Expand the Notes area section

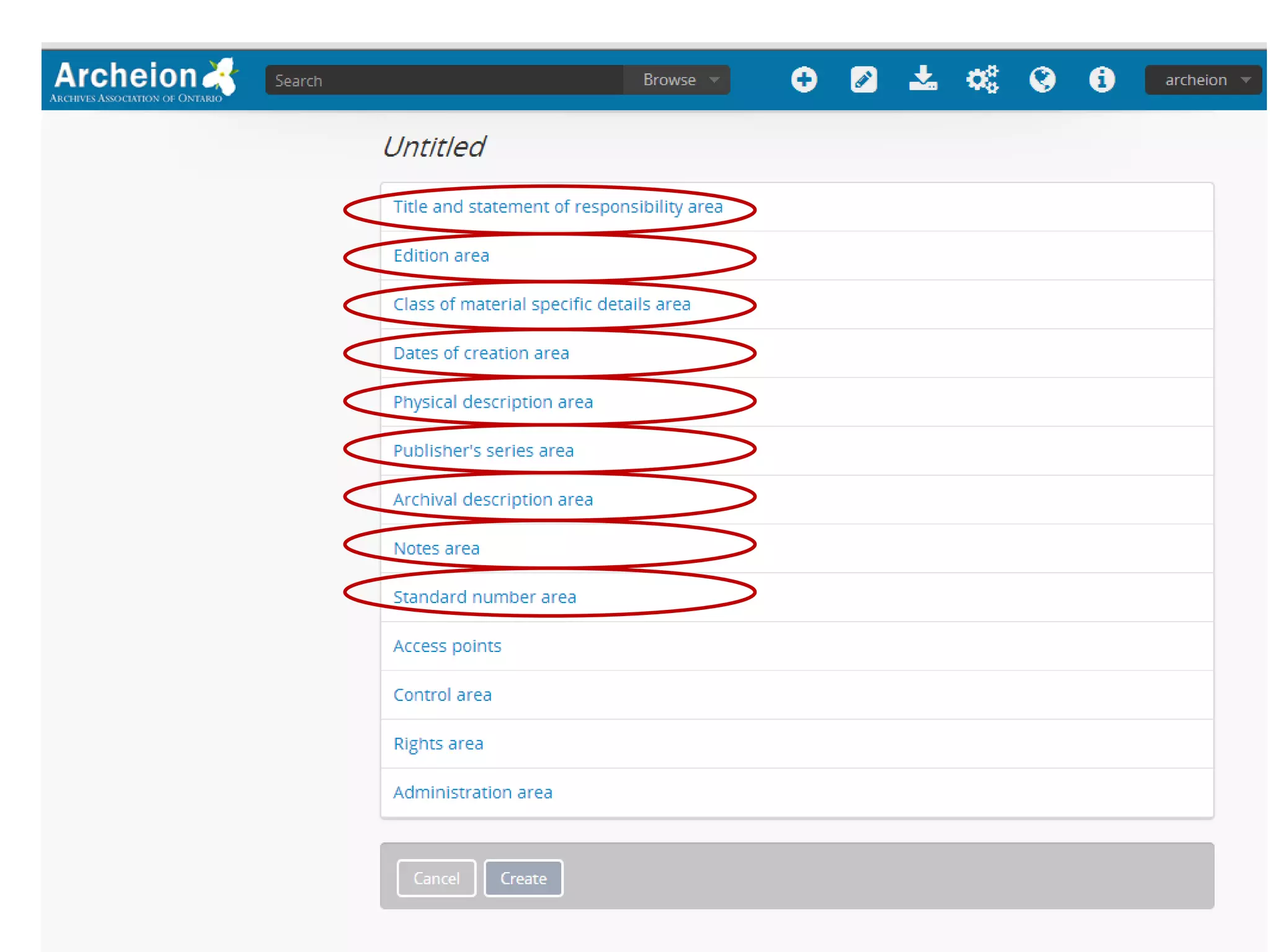(x=436, y=549)
